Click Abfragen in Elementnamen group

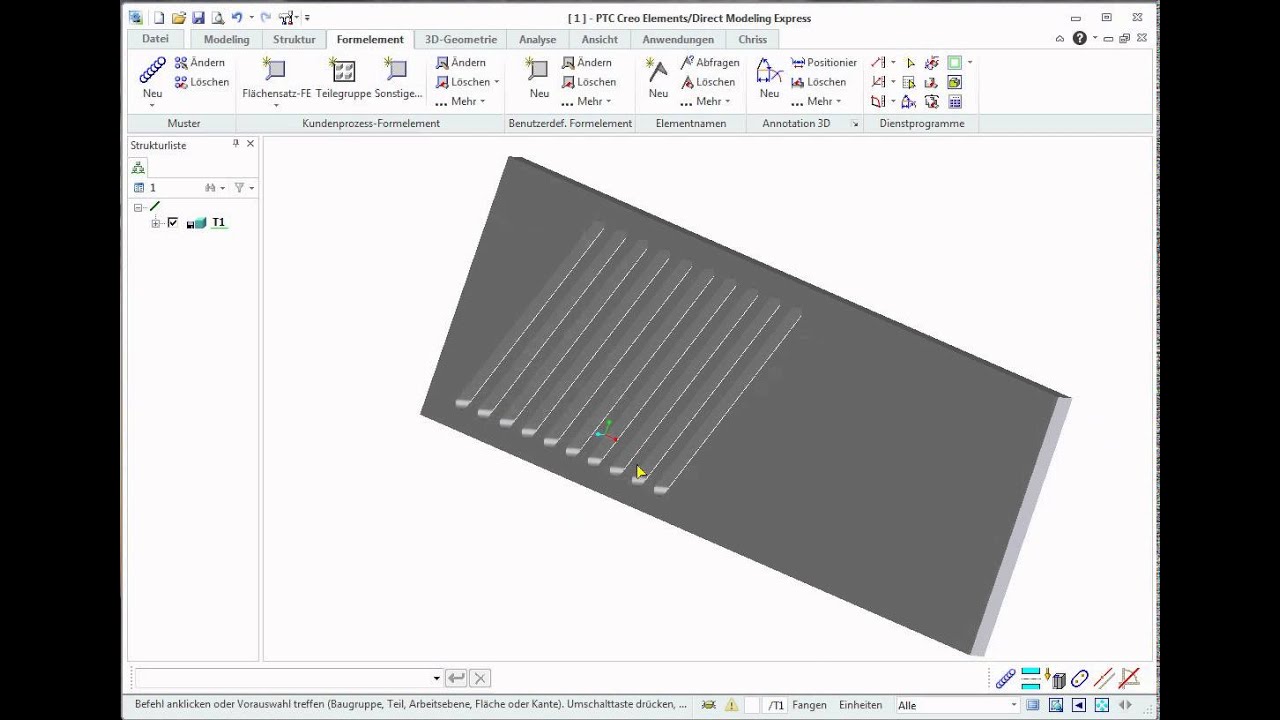tap(710, 62)
